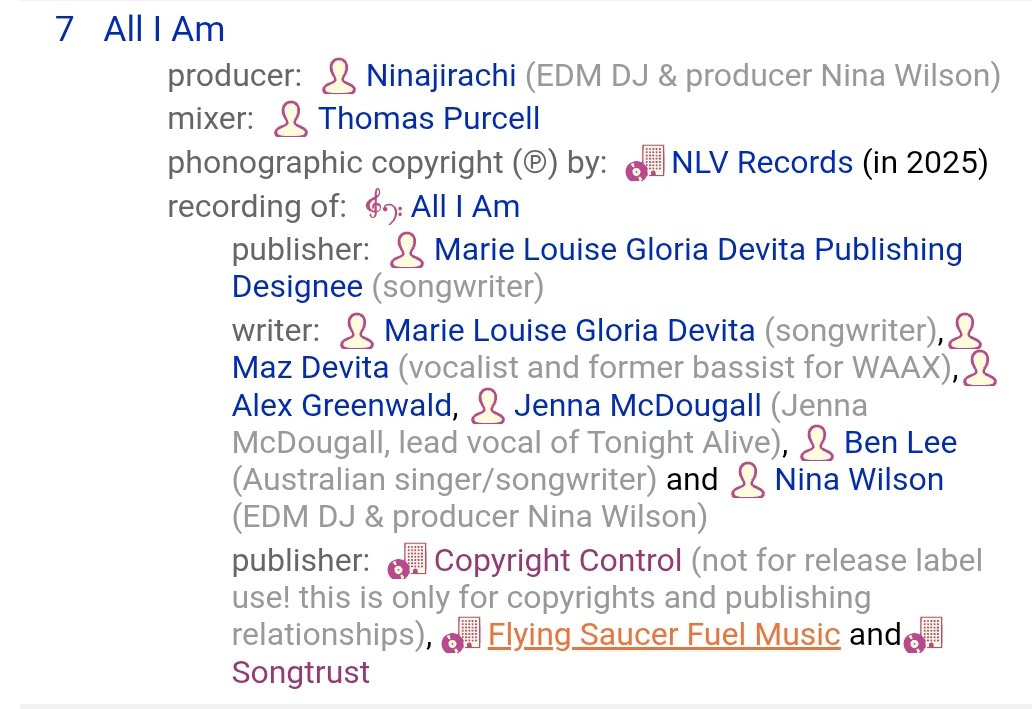Open the Thomas Purcell mixer link
1032x709 pixels.
pos(429,118)
